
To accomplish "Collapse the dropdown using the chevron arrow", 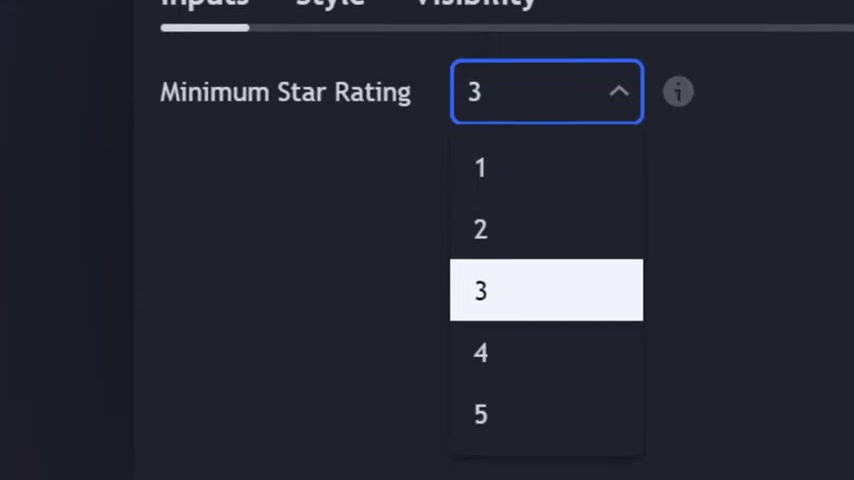I will click(619, 92).
